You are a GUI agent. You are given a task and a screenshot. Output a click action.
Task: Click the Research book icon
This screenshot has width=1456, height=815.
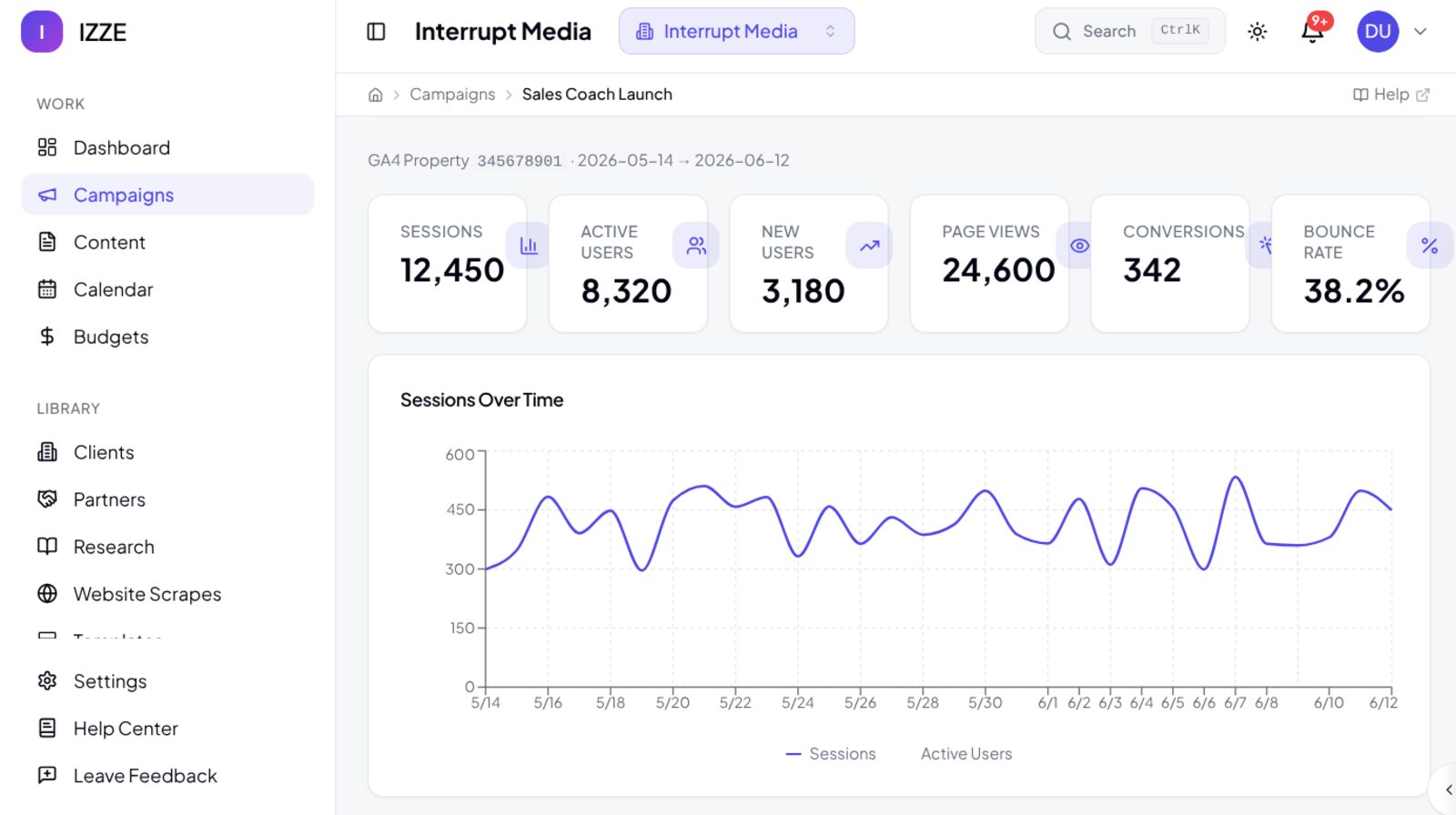coord(47,547)
